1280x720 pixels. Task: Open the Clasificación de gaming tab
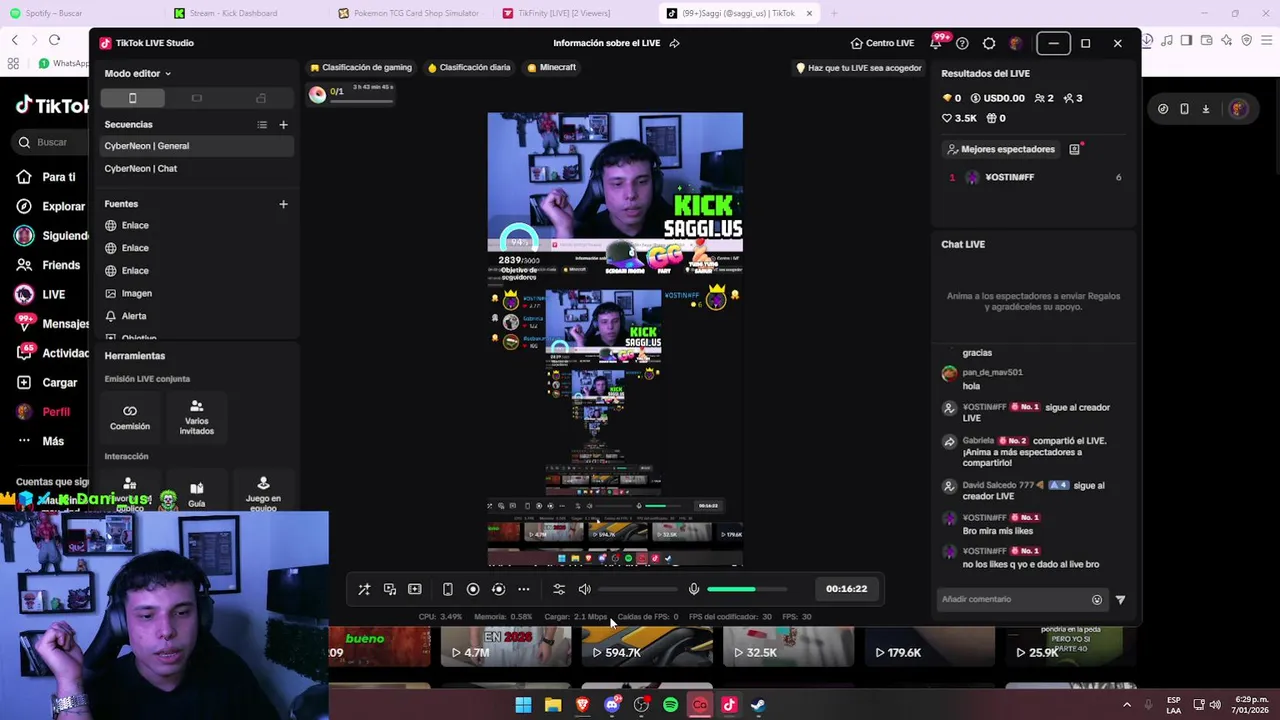point(361,67)
